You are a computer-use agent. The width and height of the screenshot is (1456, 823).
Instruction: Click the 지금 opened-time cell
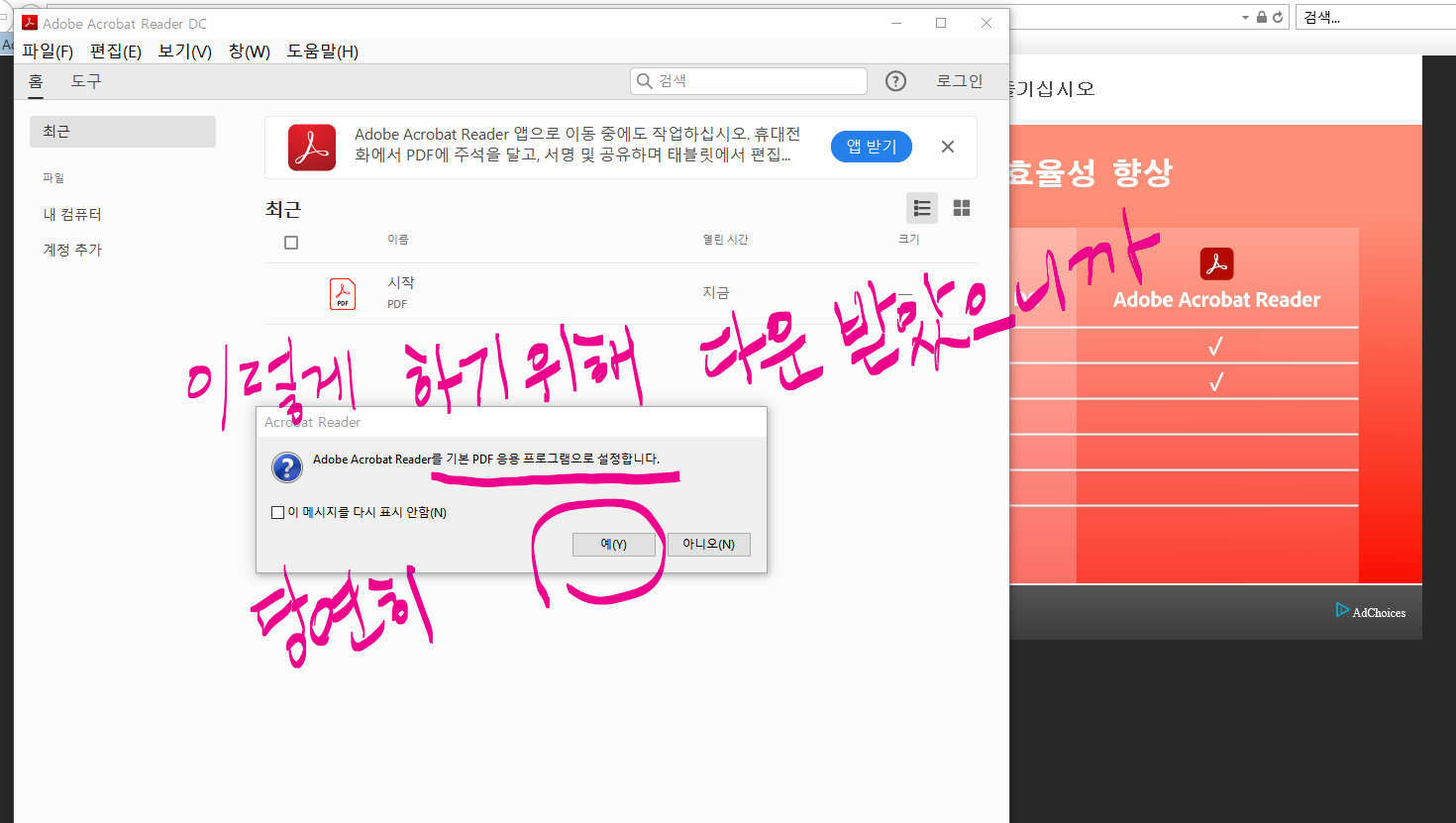tap(716, 293)
